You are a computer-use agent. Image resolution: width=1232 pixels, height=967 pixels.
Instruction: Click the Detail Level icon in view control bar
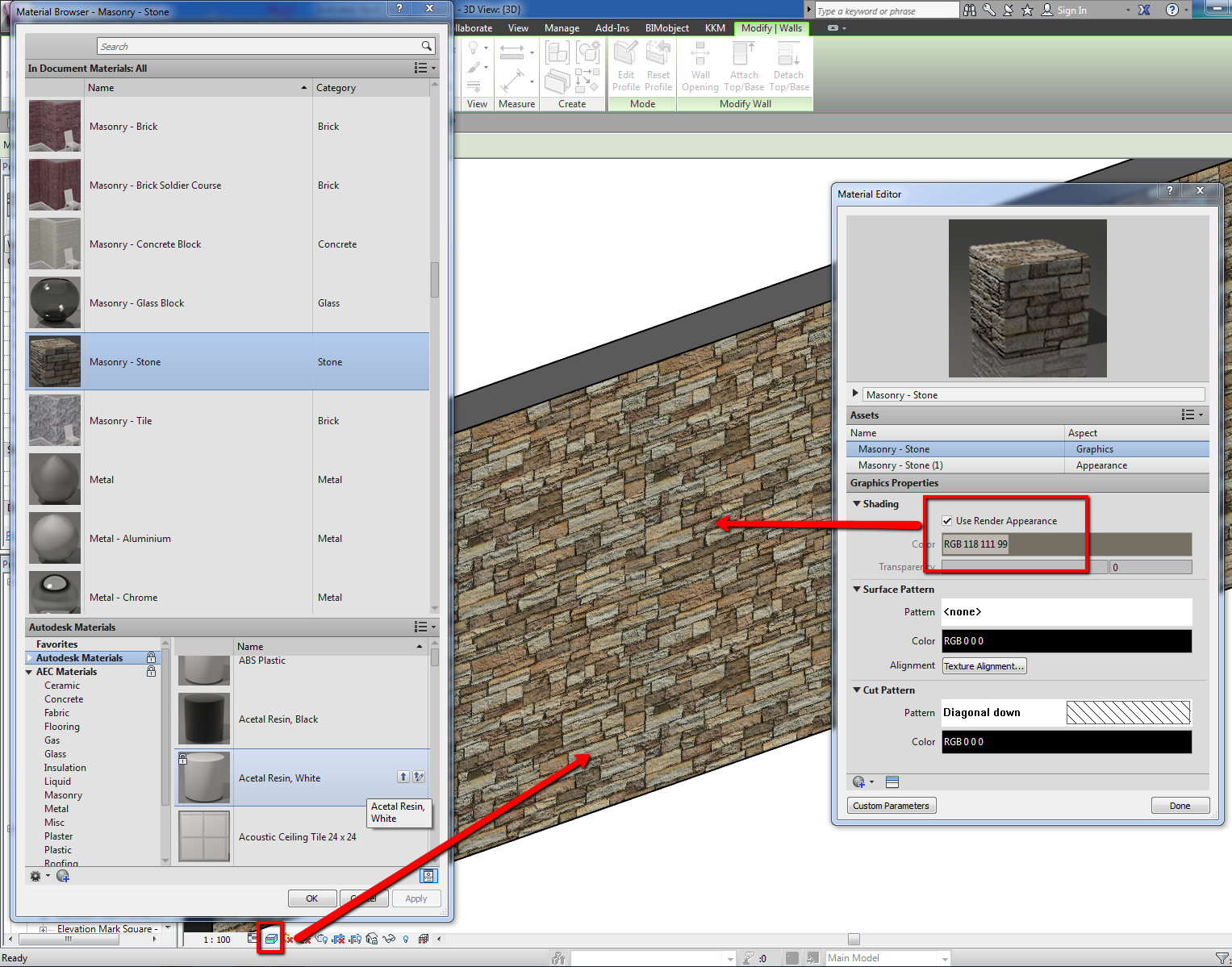(x=253, y=939)
